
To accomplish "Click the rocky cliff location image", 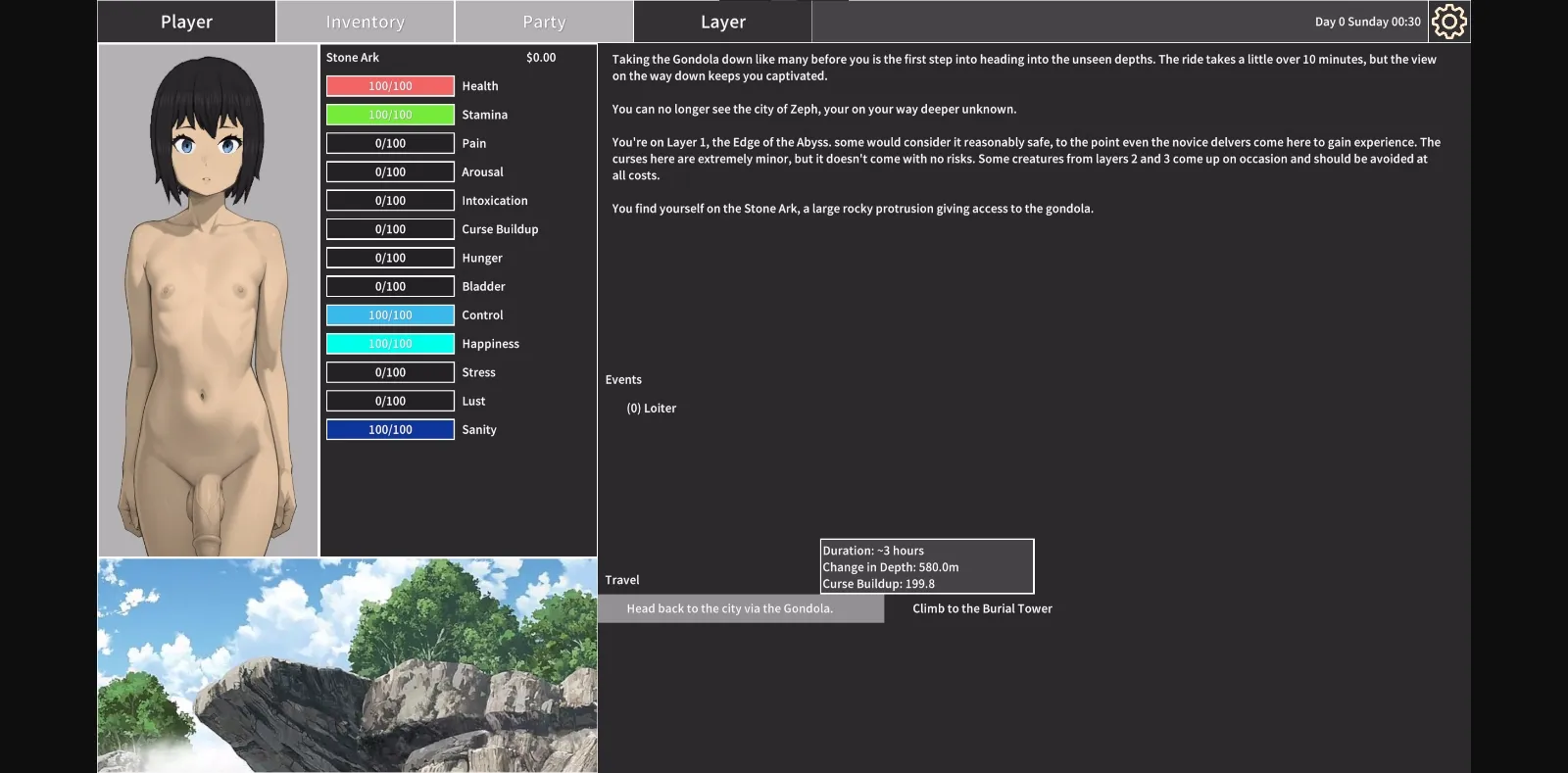I will (347, 665).
